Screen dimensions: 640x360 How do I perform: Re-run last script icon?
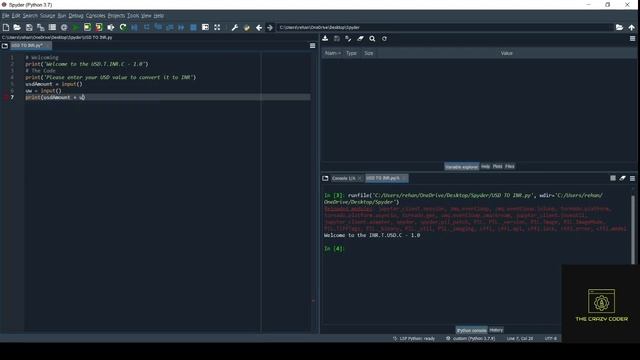(x=123, y=27)
